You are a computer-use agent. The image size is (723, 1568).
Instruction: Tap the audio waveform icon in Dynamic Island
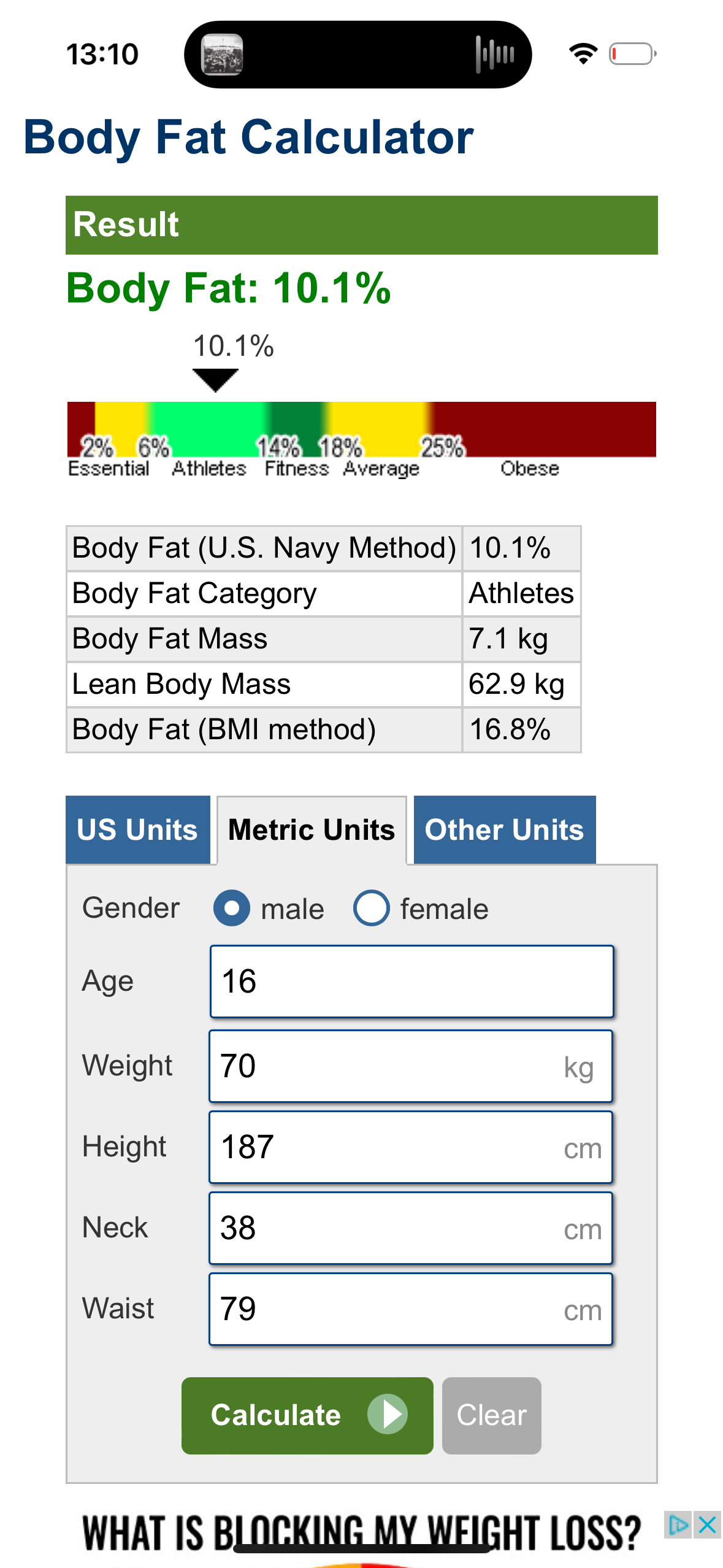point(495,55)
